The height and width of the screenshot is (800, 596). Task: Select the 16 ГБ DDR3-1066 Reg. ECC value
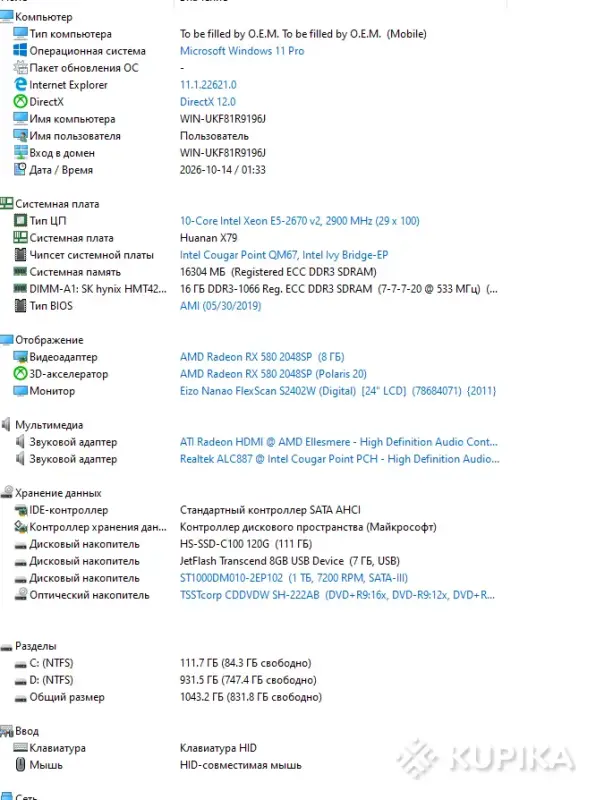click(x=339, y=289)
